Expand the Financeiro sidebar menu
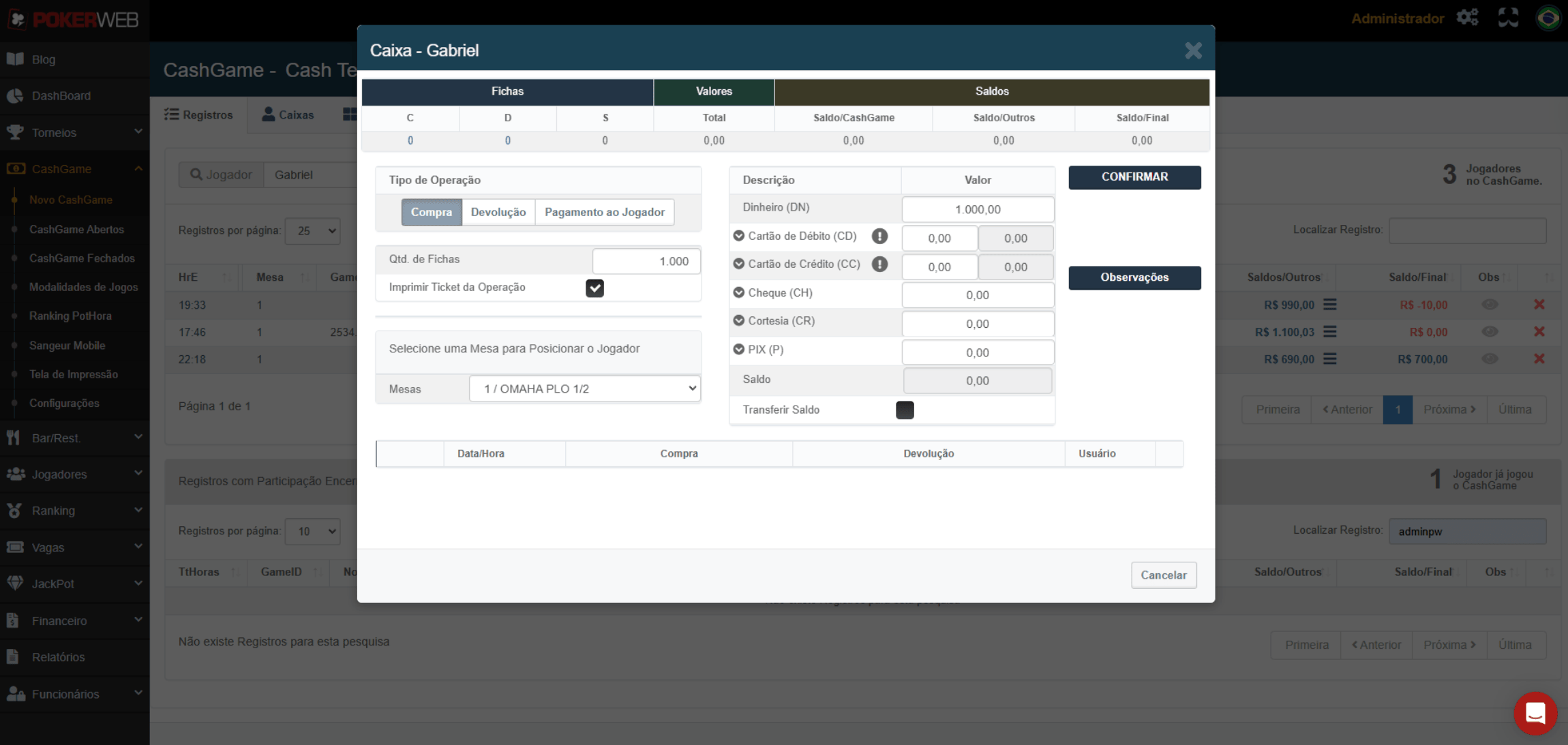This screenshot has width=1568, height=745. 74,621
